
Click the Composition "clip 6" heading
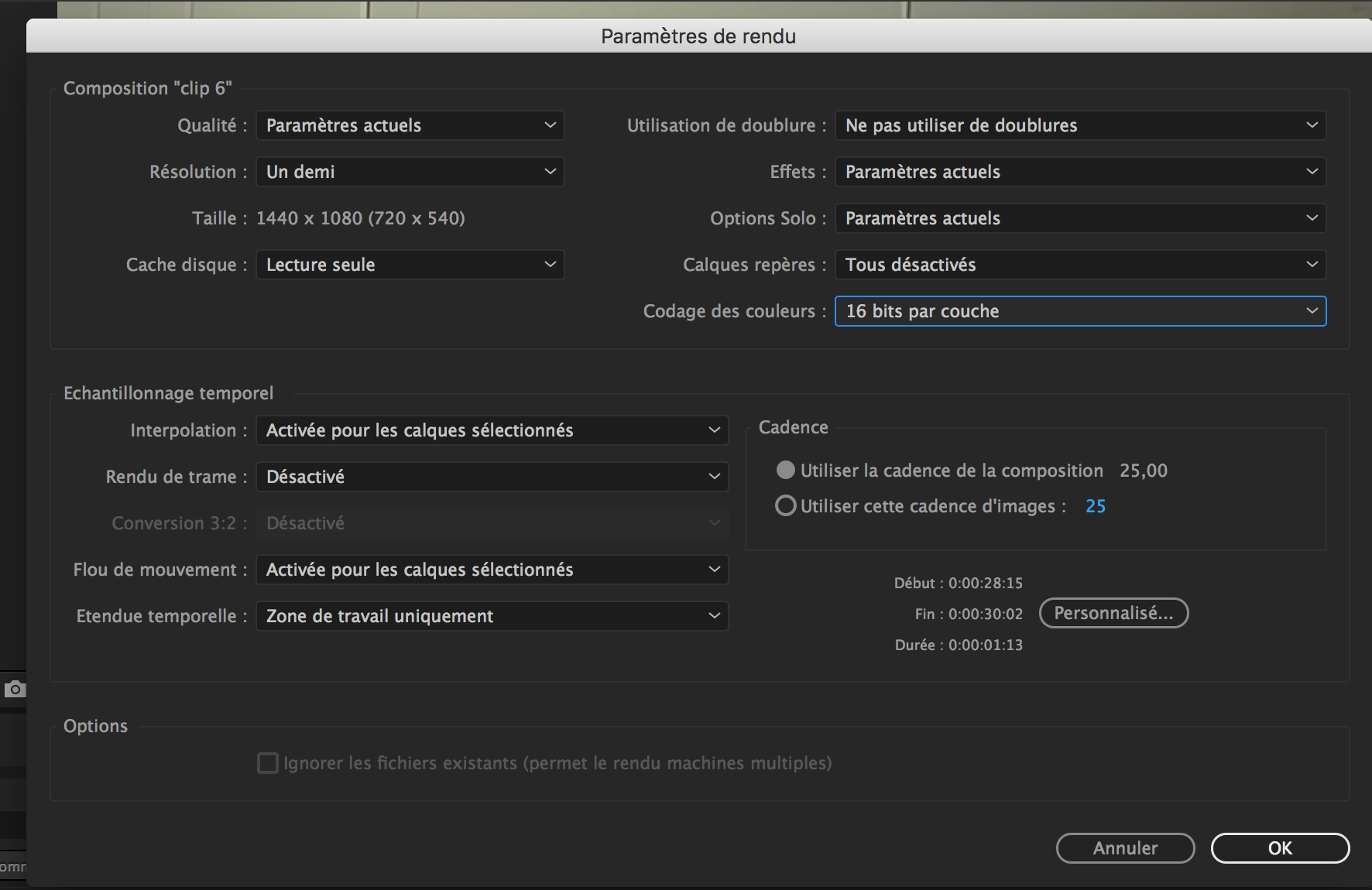click(x=148, y=88)
